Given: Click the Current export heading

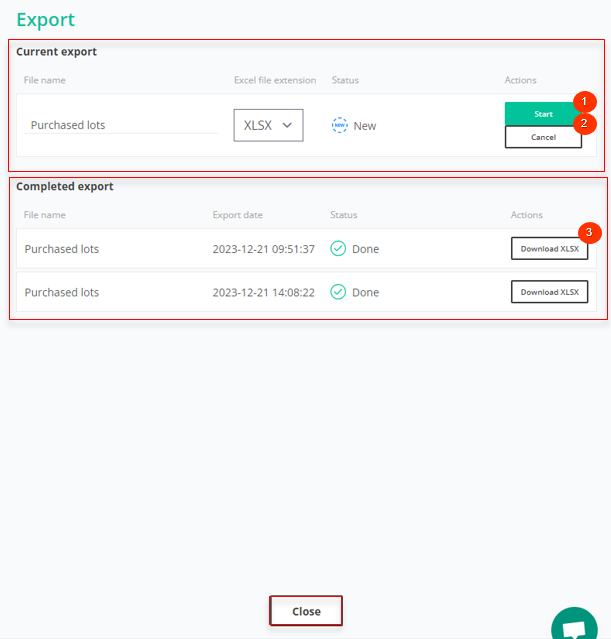Looking at the screenshot, I should [x=57, y=52].
